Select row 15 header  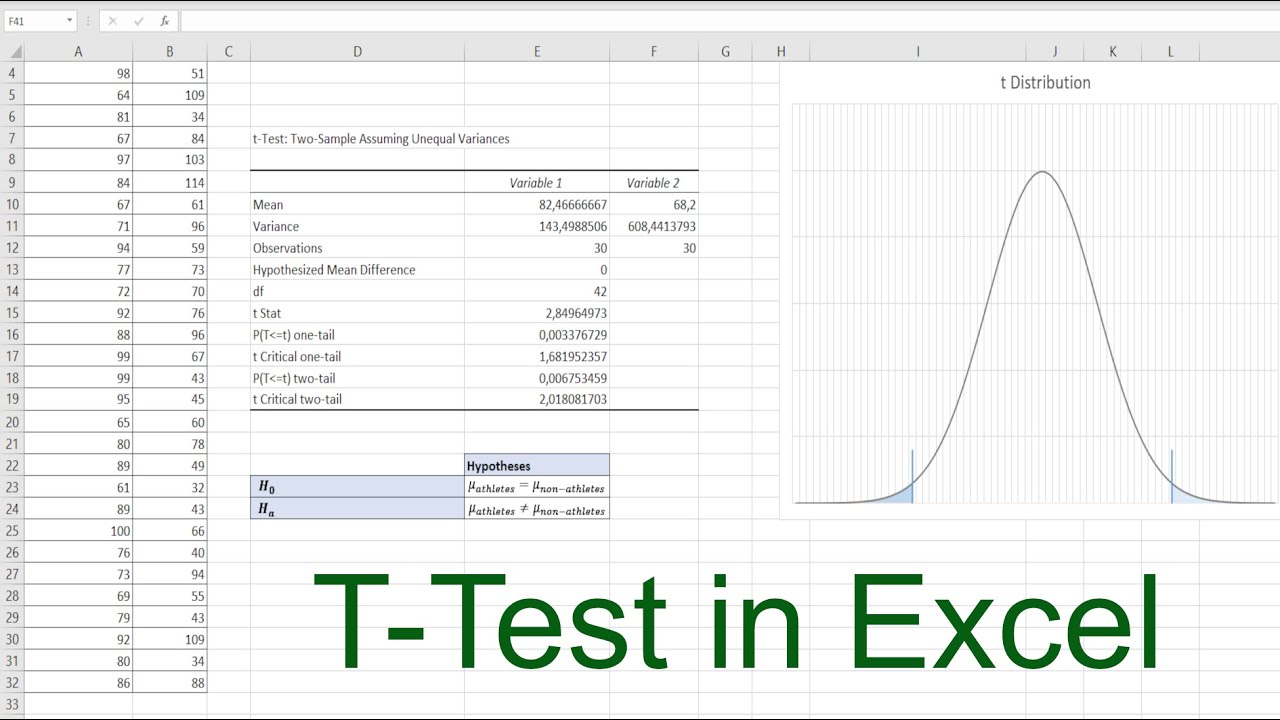[12, 313]
